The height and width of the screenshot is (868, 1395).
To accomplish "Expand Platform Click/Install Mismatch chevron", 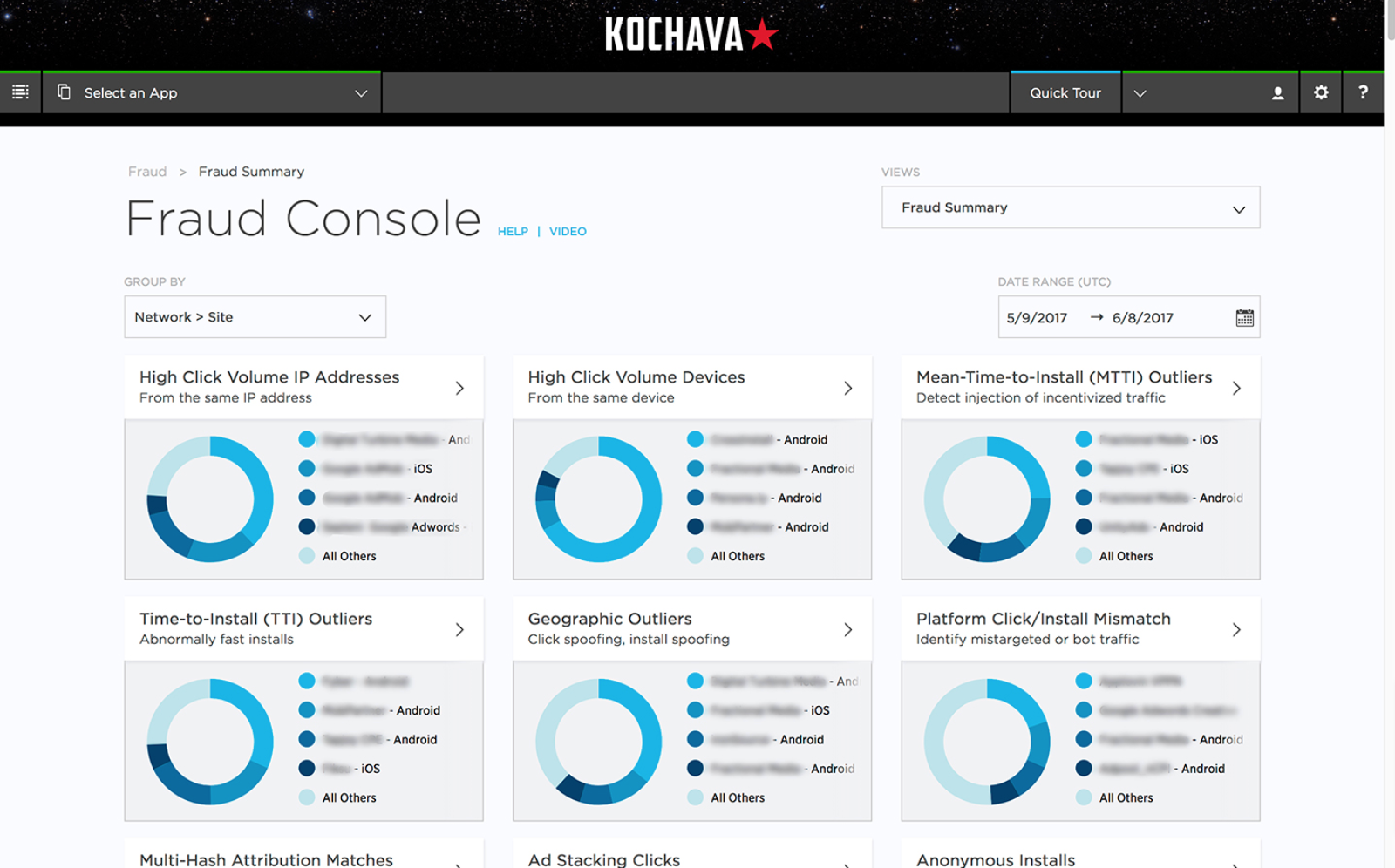I will [1236, 629].
